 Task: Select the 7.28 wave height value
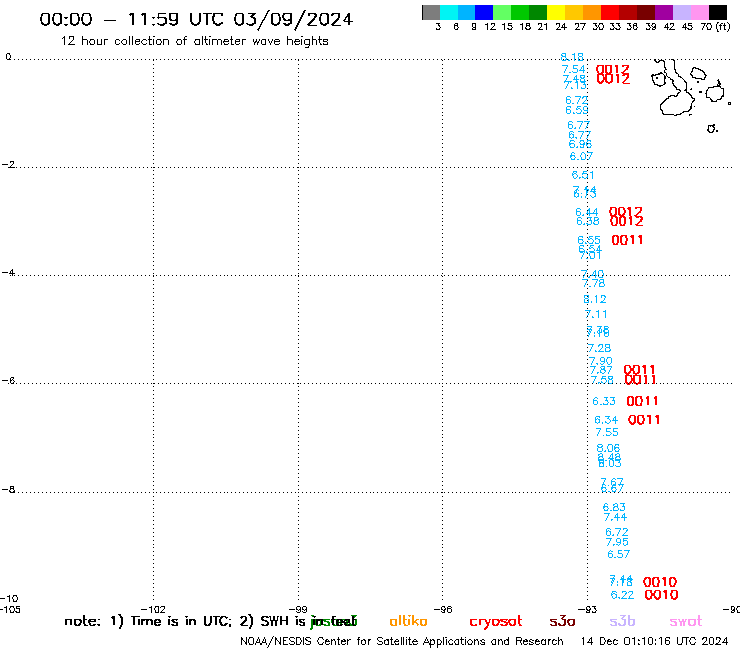[599, 348]
